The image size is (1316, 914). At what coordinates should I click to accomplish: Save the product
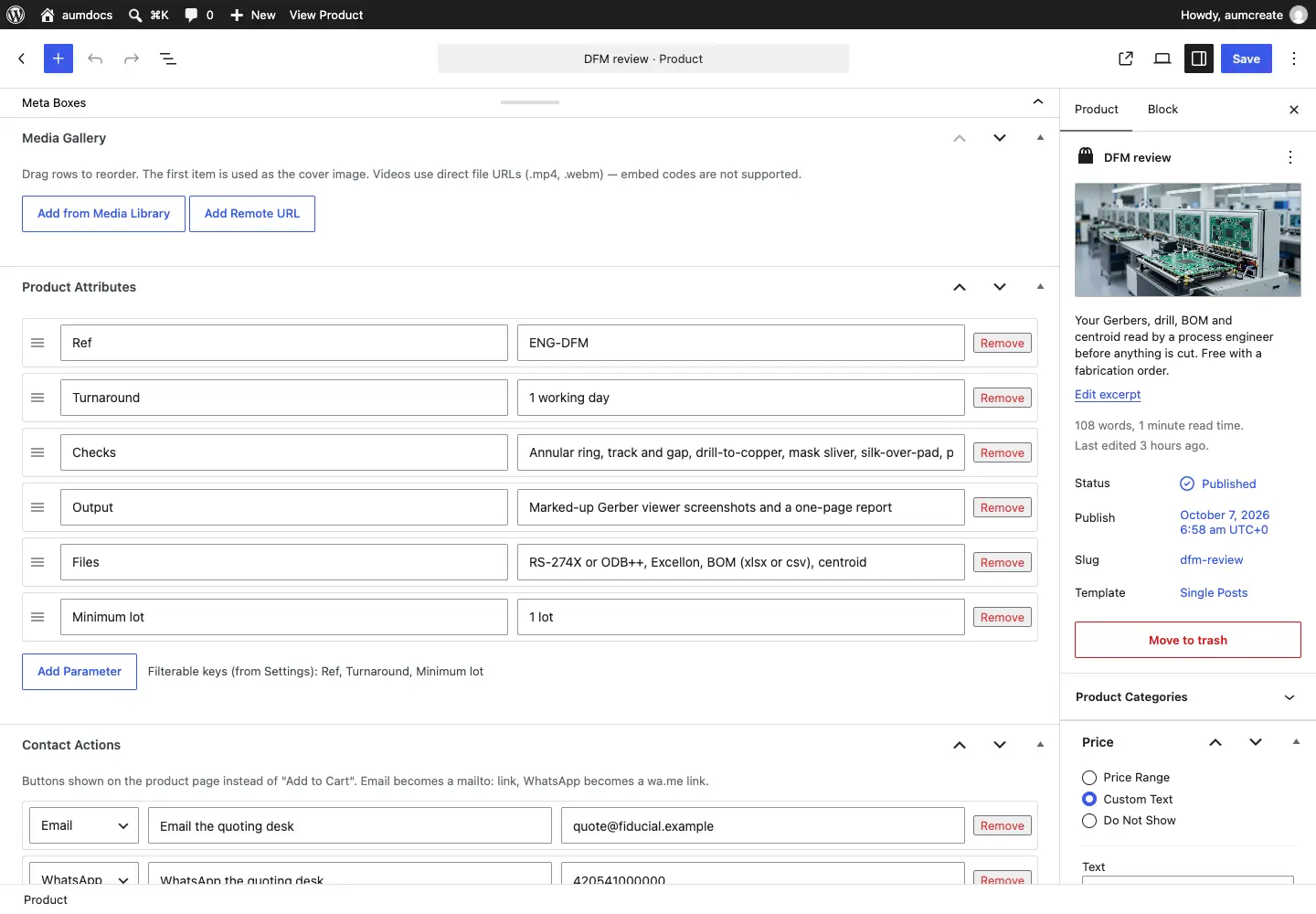coord(1247,58)
